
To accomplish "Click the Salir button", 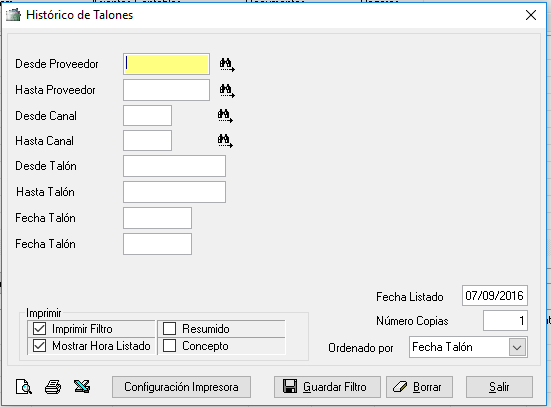I will 499,387.
